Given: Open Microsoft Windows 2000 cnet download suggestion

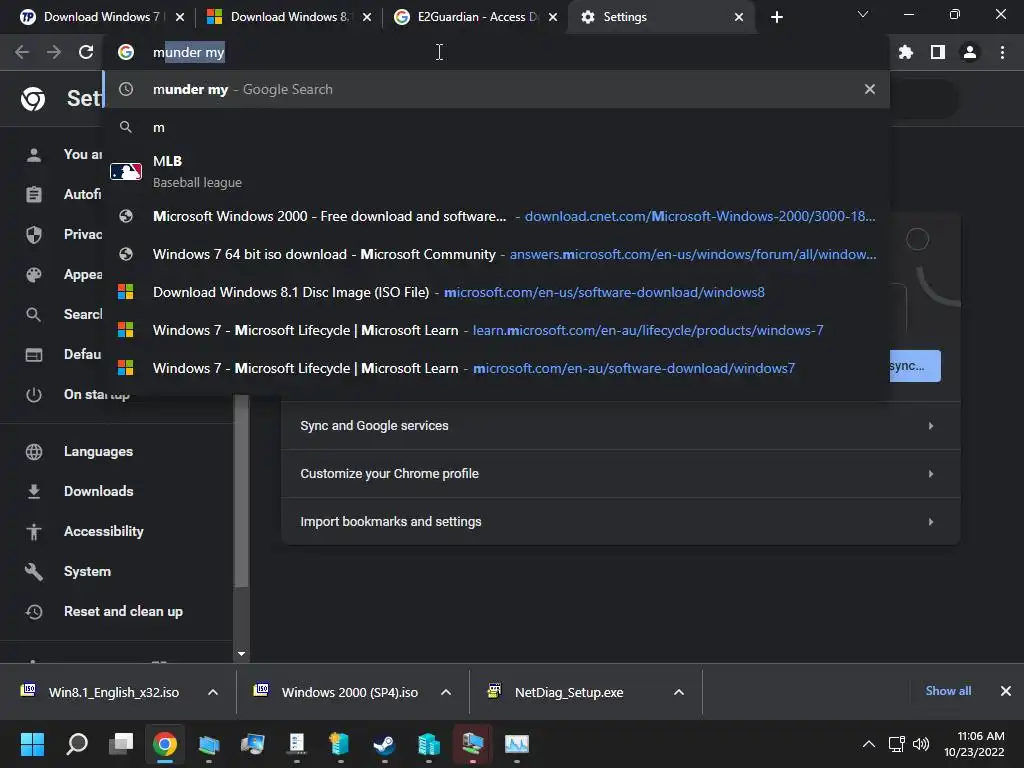Looking at the screenshot, I should (496, 216).
